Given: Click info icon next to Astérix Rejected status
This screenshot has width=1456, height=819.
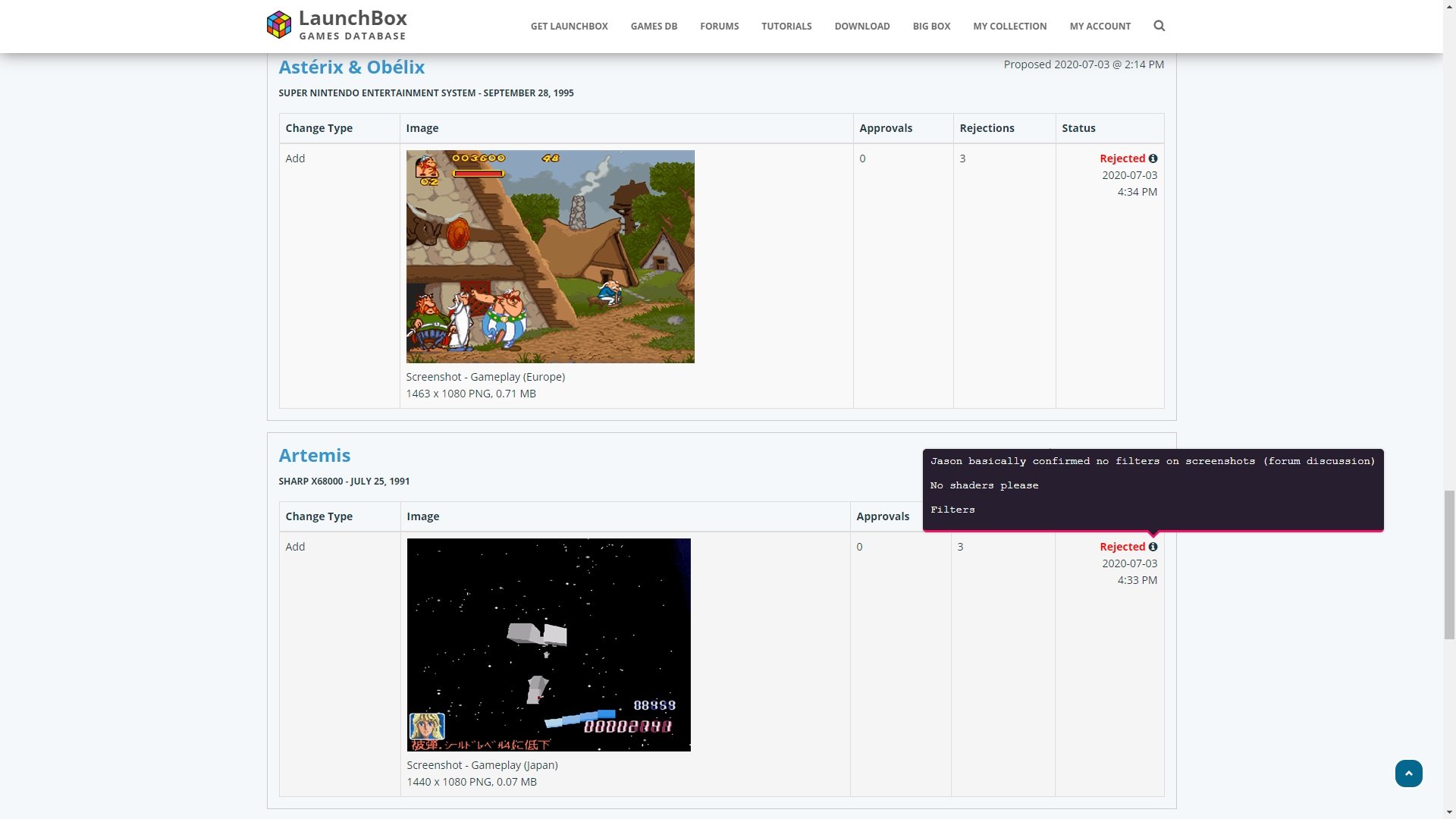Looking at the screenshot, I should pos(1153,158).
